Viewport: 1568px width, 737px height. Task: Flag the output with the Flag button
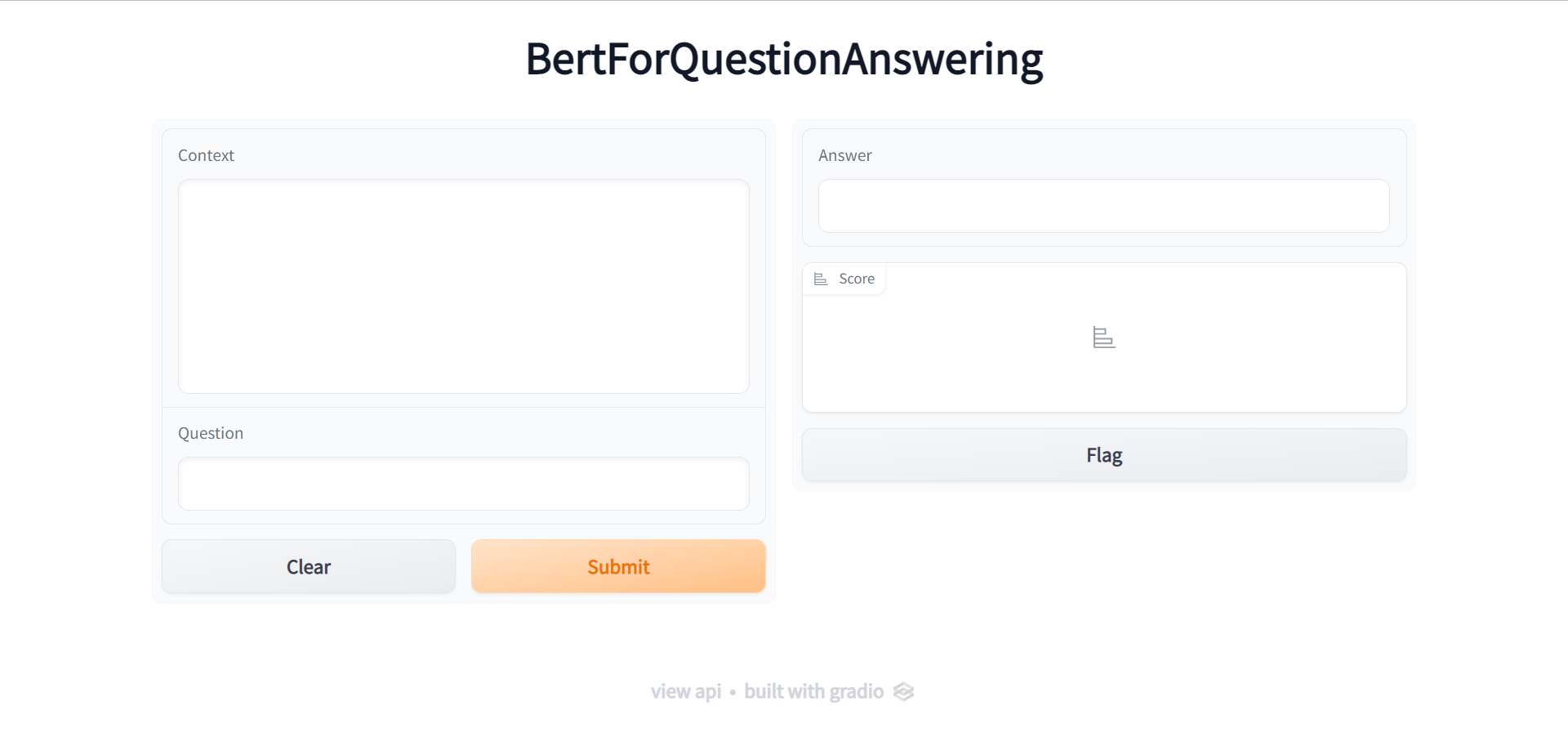click(x=1103, y=455)
